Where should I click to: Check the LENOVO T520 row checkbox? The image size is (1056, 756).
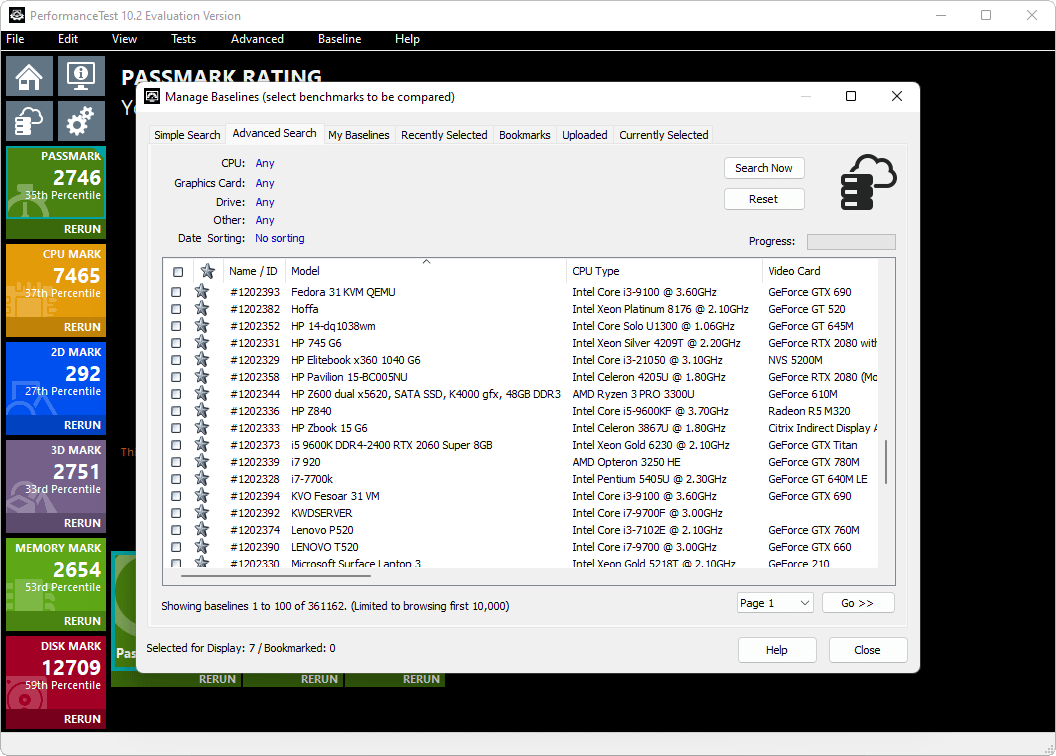pyautogui.click(x=176, y=547)
